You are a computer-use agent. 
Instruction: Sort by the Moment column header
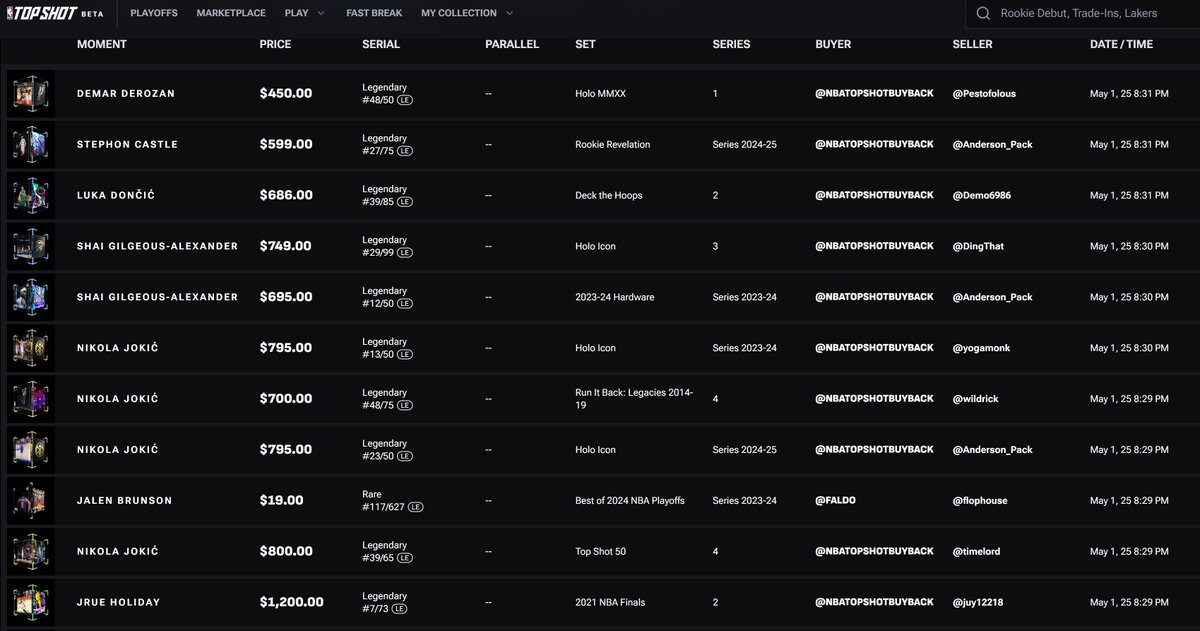pos(102,44)
